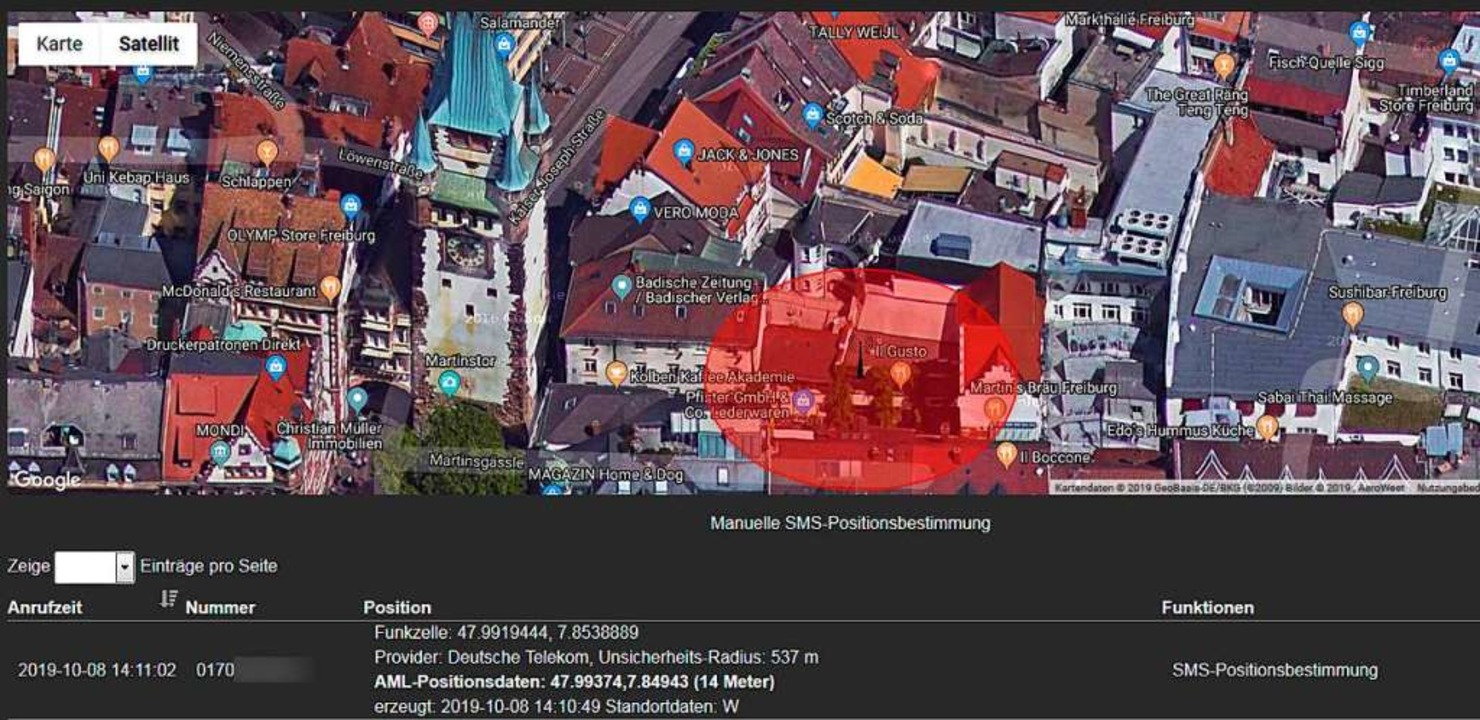Switch map to Karte view
The image size is (1480, 720).
click(x=59, y=44)
